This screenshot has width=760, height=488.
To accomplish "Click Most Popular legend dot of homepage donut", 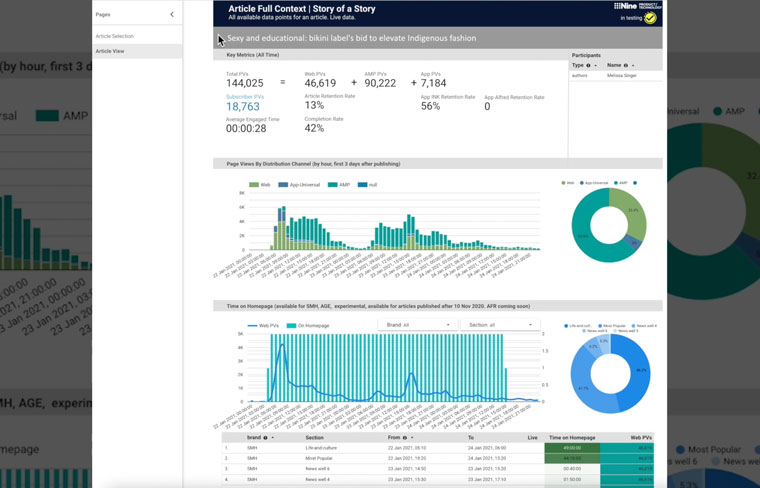I will (600, 326).
